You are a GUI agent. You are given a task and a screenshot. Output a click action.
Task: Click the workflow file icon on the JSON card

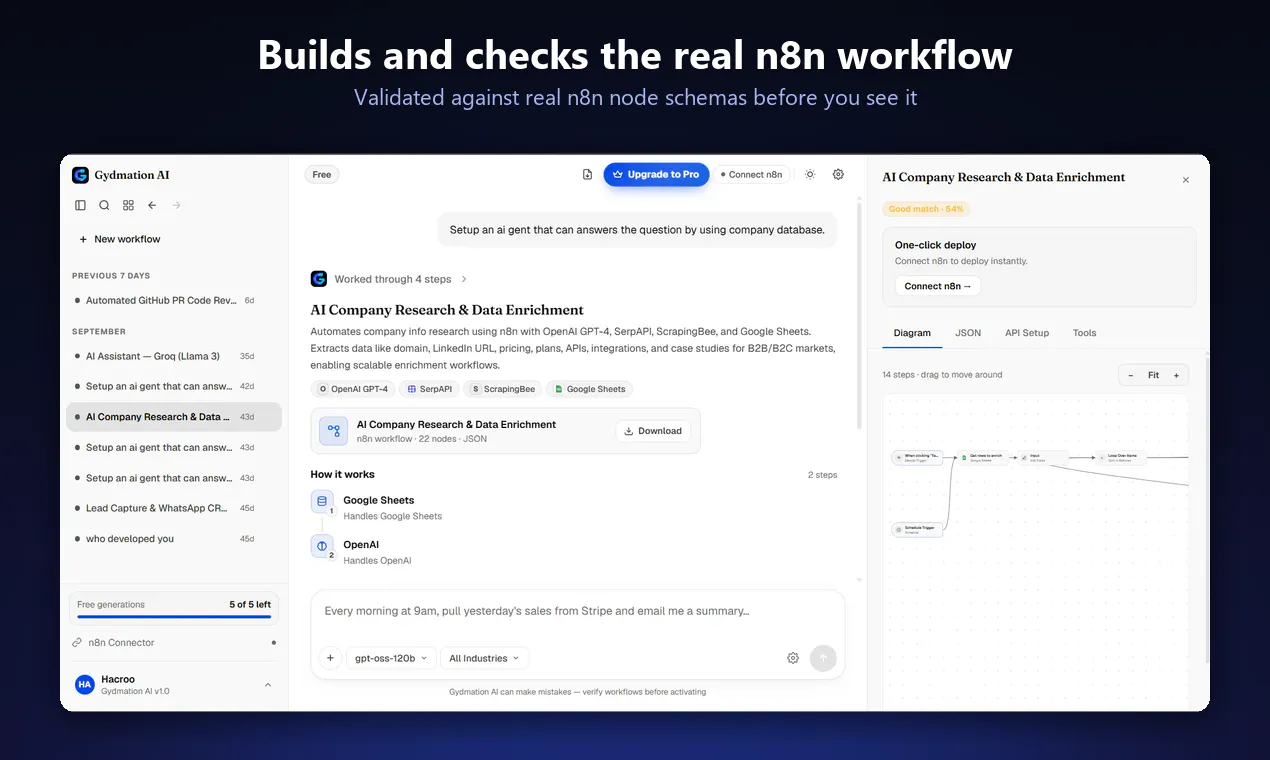click(x=334, y=431)
